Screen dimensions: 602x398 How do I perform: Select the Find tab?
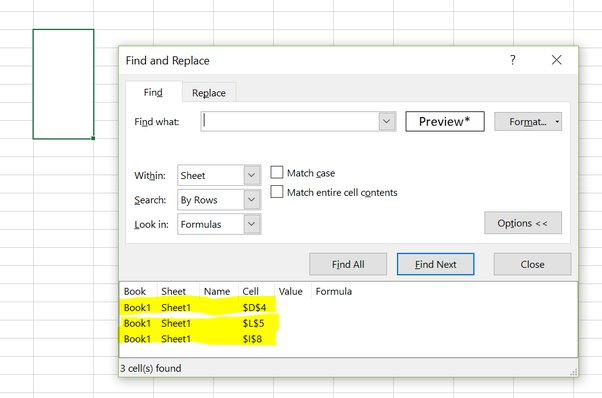click(153, 92)
